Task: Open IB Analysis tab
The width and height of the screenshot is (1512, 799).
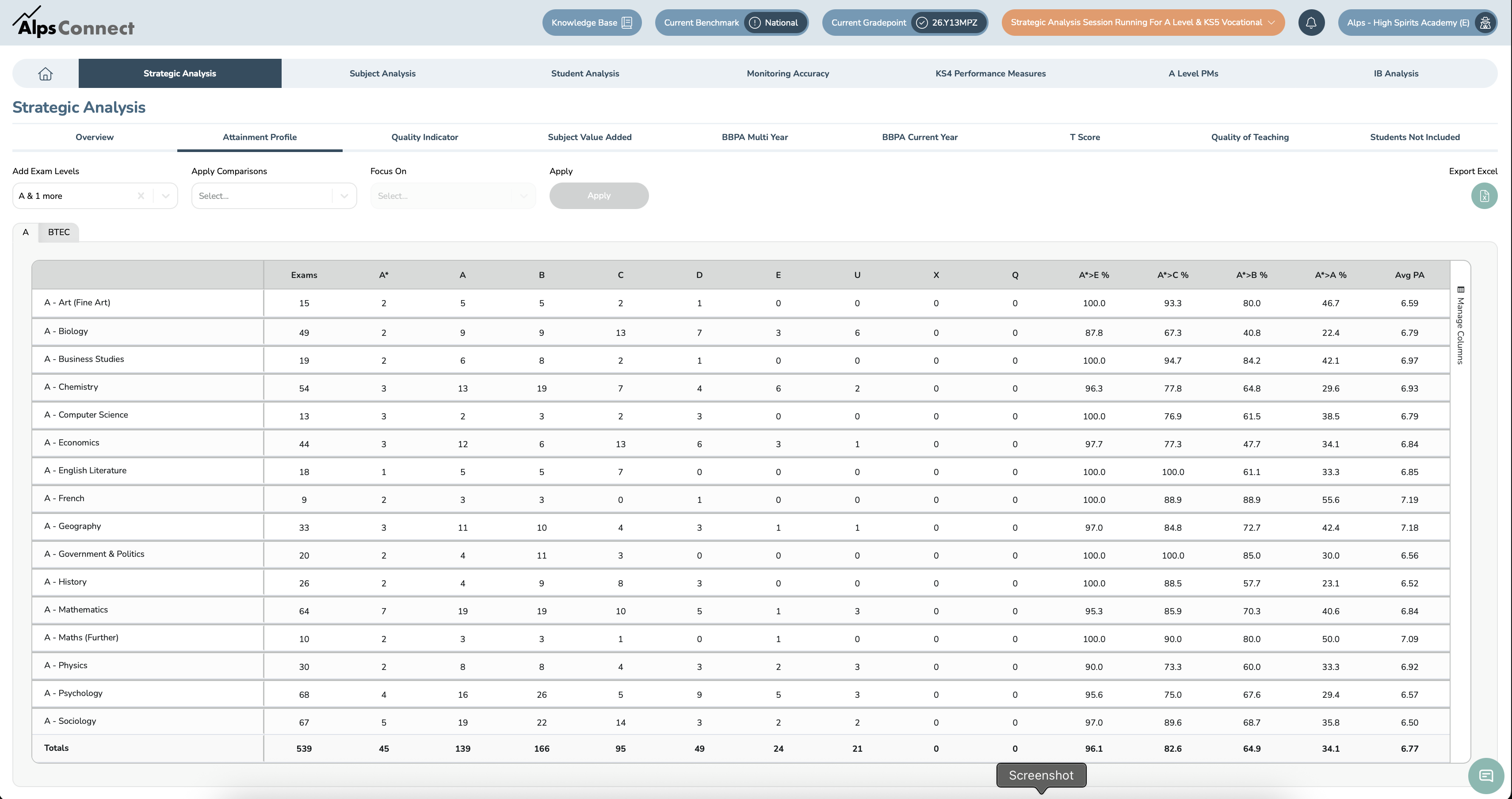Action: [x=1396, y=73]
